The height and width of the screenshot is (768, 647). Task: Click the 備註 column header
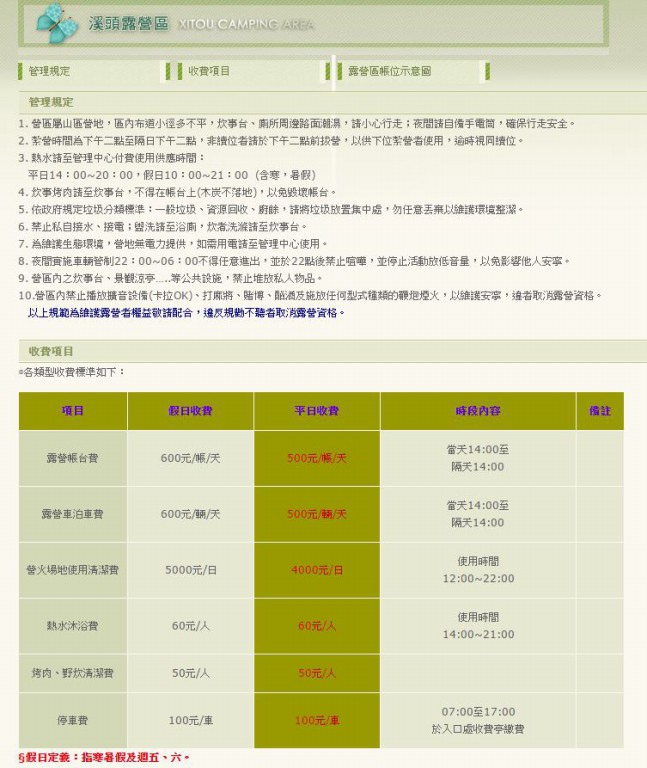[x=600, y=410]
